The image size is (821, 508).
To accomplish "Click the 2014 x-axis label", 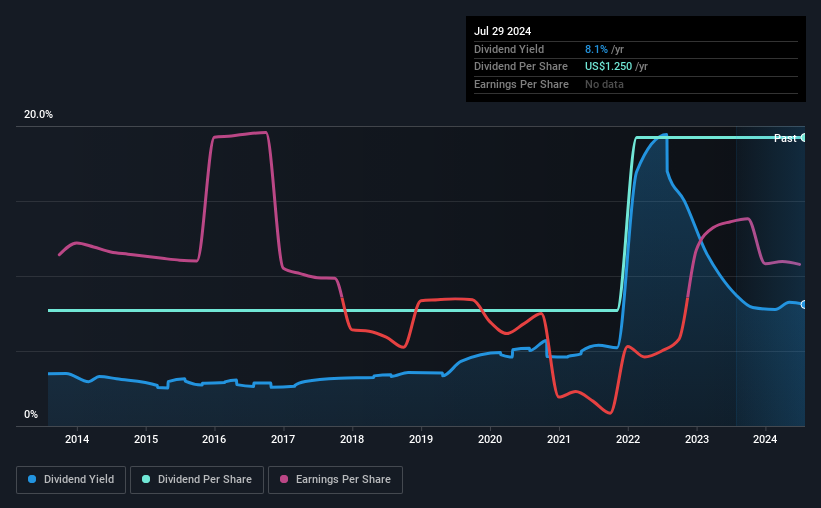I will click(77, 439).
